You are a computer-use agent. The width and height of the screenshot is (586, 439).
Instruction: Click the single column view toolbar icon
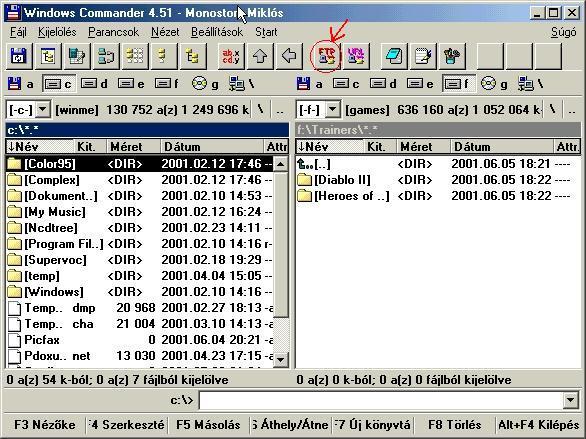pos(164,56)
